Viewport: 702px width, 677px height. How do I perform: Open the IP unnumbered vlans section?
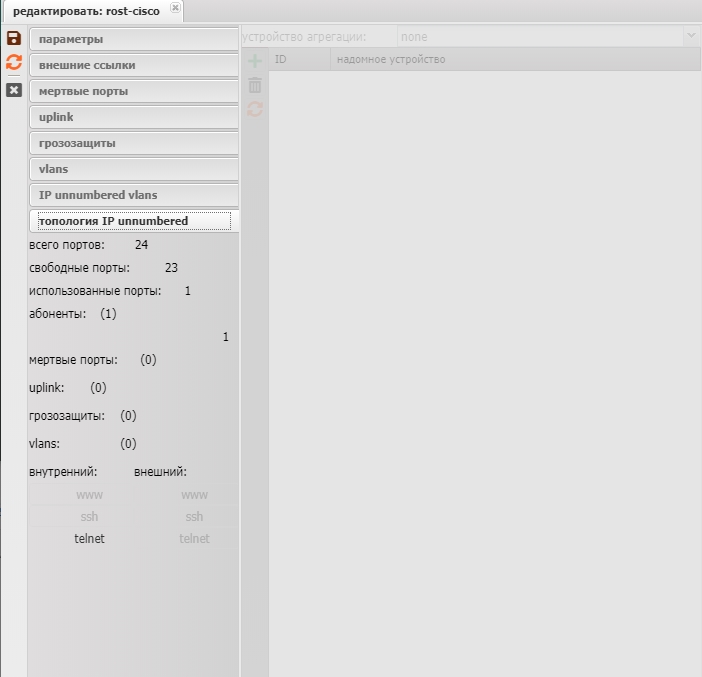click(134, 195)
